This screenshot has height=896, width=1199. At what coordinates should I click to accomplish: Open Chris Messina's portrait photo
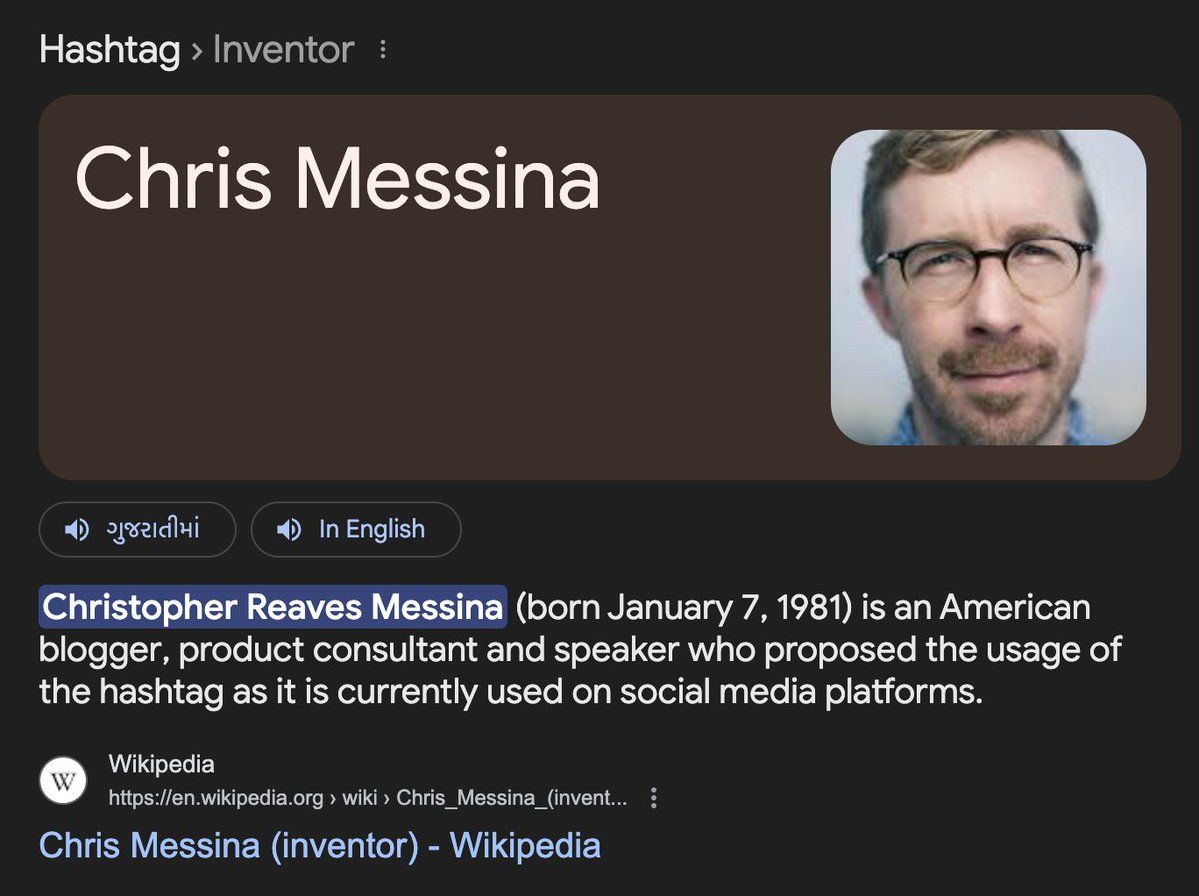coord(988,287)
